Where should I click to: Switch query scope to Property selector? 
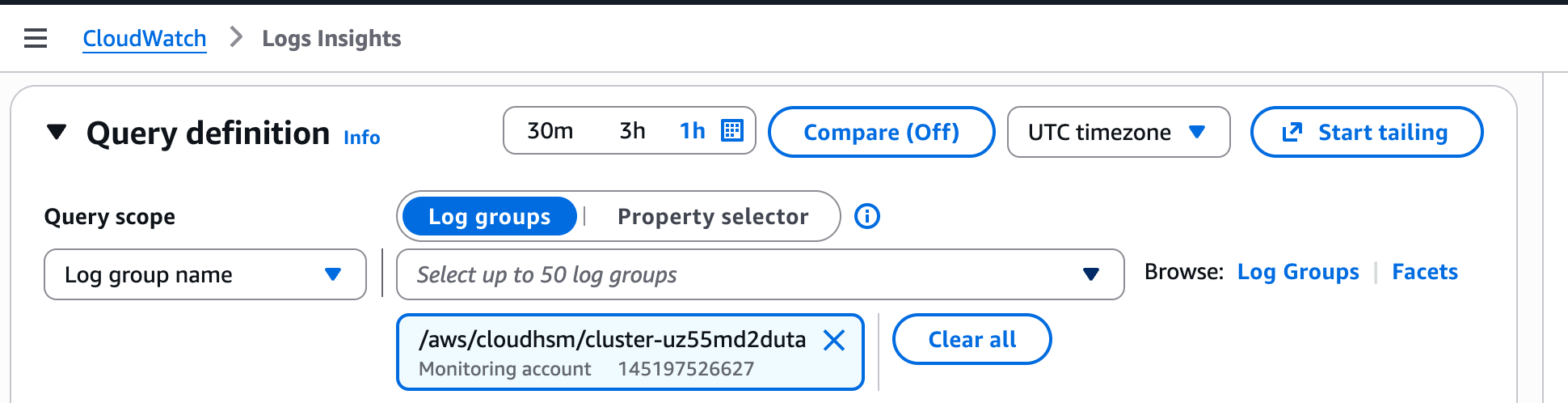tap(712, 217)
